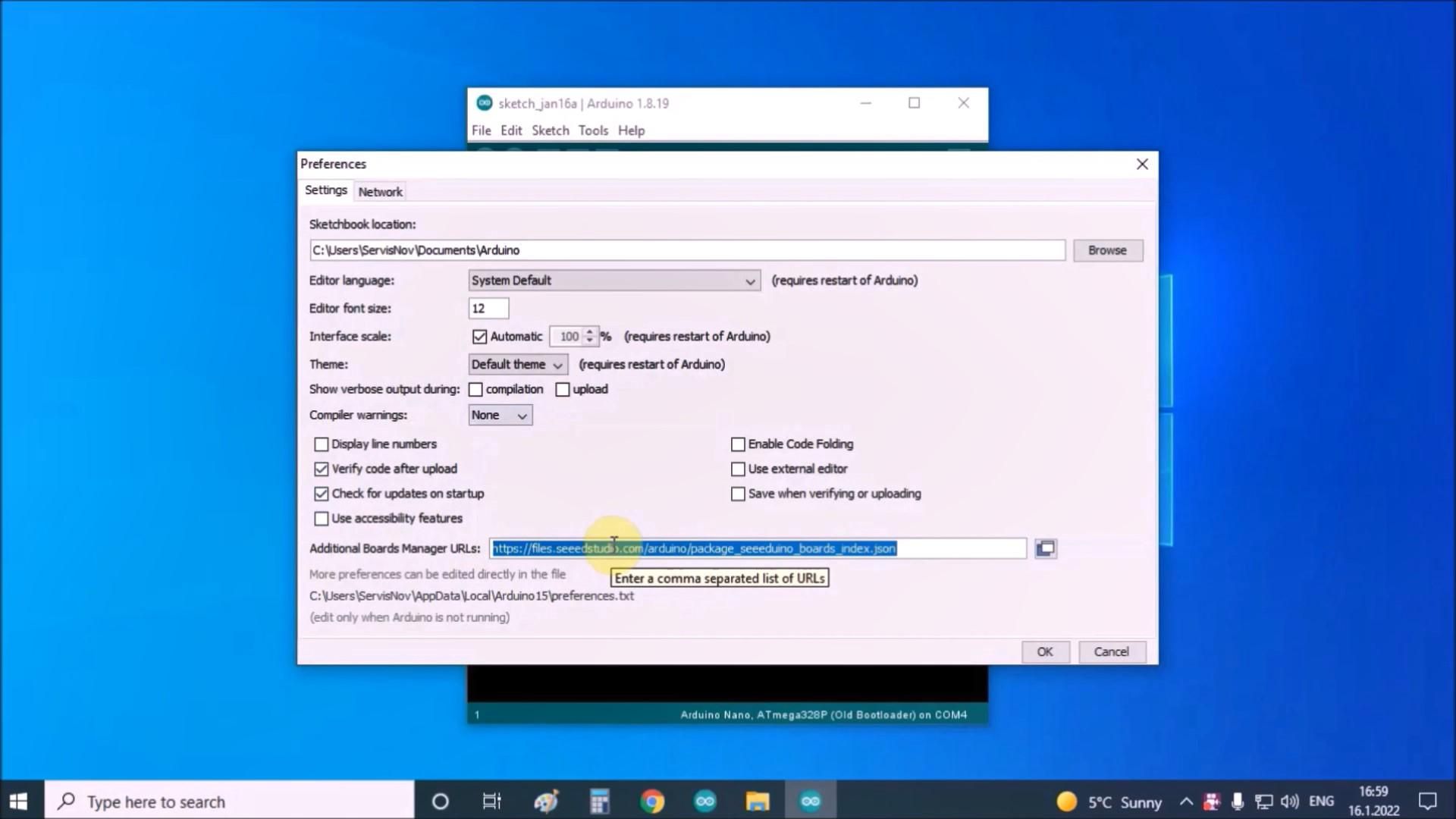The image size is (1456, 819).
Task: Open the Tools menu
Action: [592, 130]
